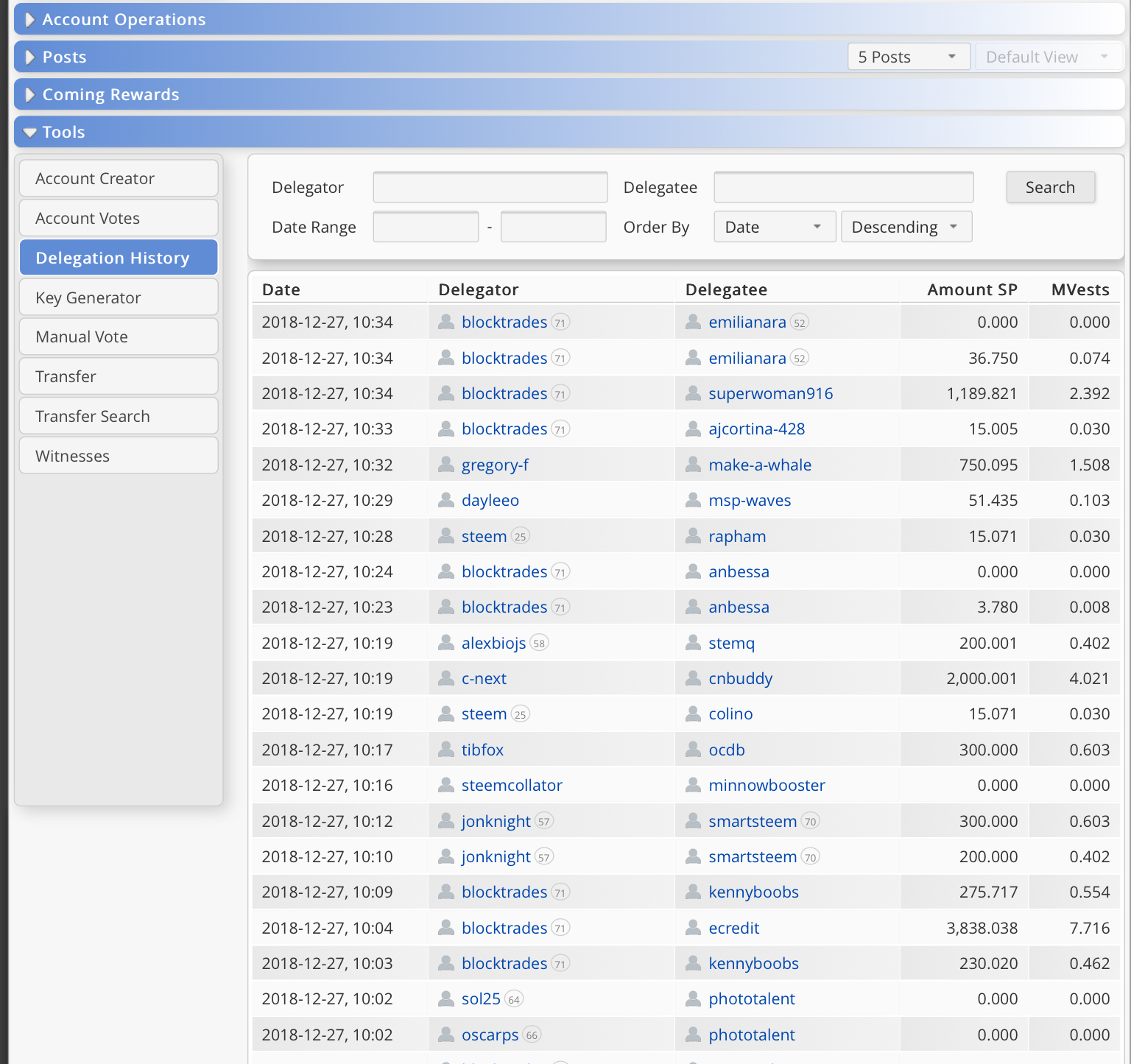The image size is (1131, 1064).
Task: Open the Order By Date dropdown
Action: [775, 227]
